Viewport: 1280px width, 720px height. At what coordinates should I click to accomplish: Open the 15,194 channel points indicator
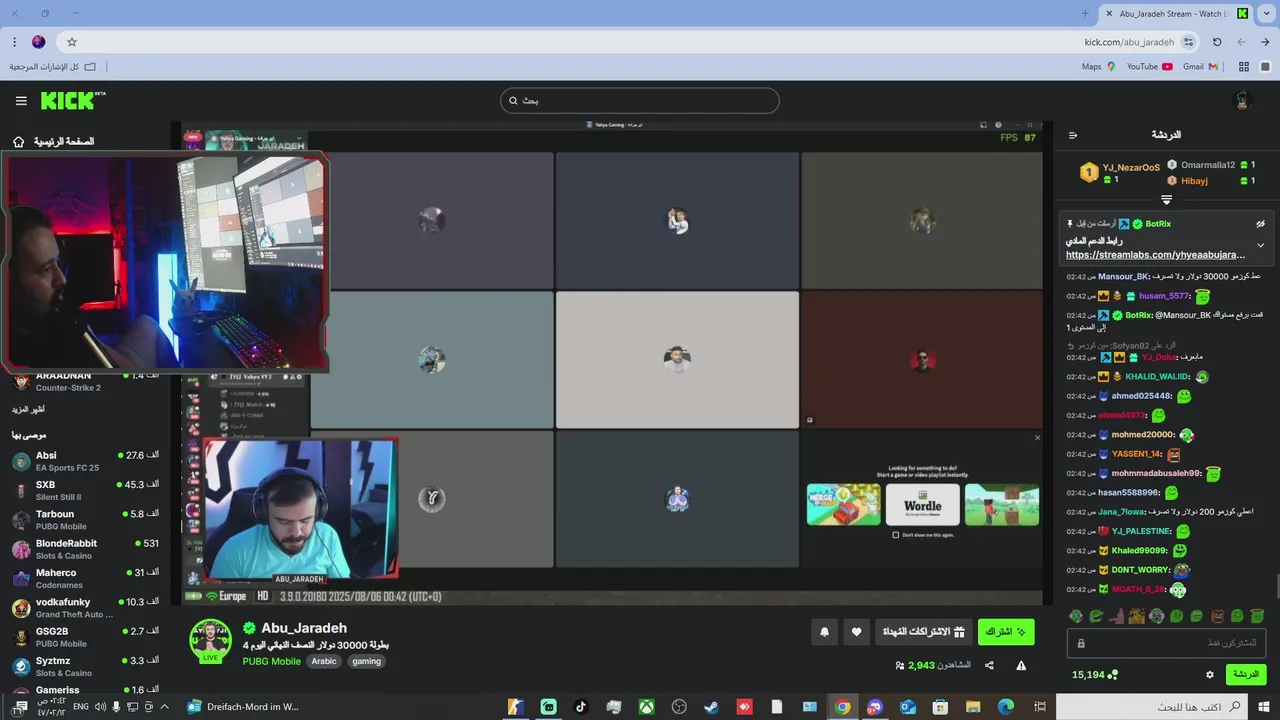coord(1095,675)
